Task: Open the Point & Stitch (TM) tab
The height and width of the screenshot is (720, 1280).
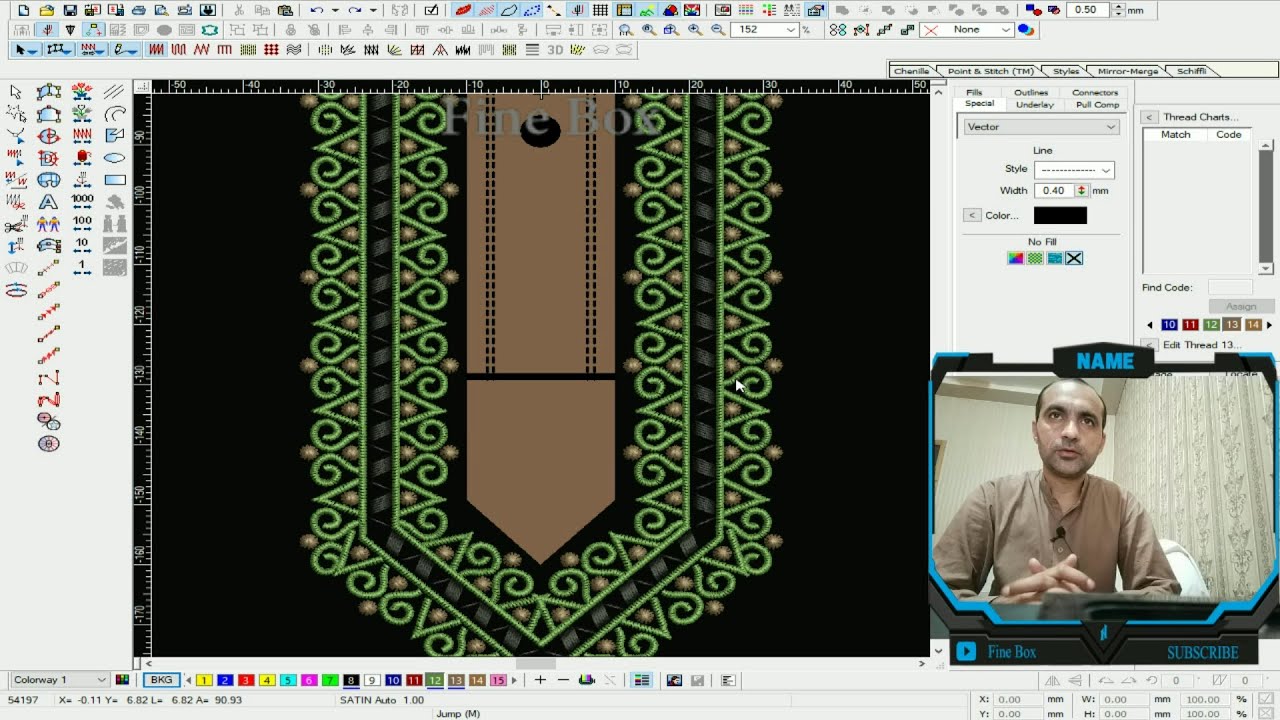Action: [x=990, y=71]
